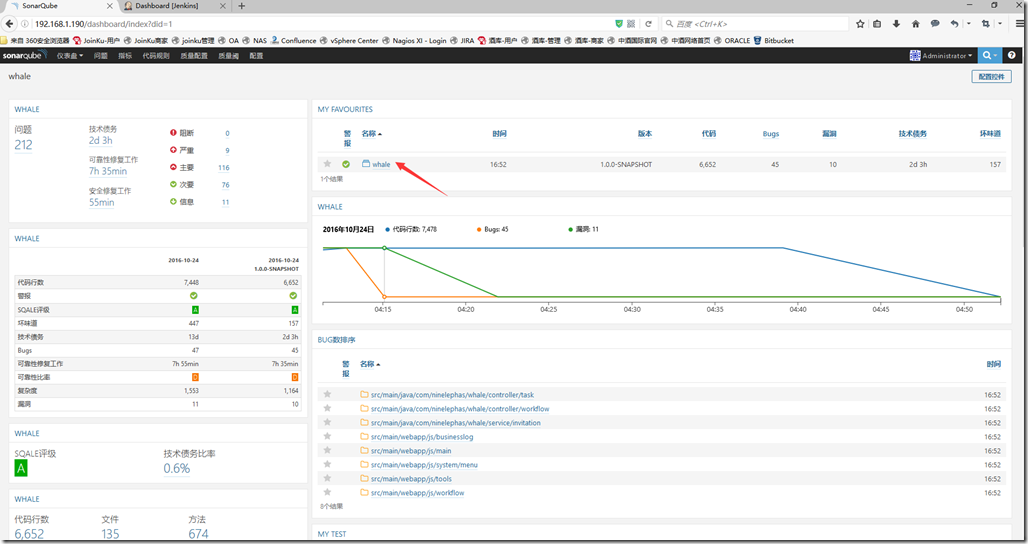Toggle favourite star for js/system/menu folder
This screenshot has height=544, width=1028.
[327, 464]
